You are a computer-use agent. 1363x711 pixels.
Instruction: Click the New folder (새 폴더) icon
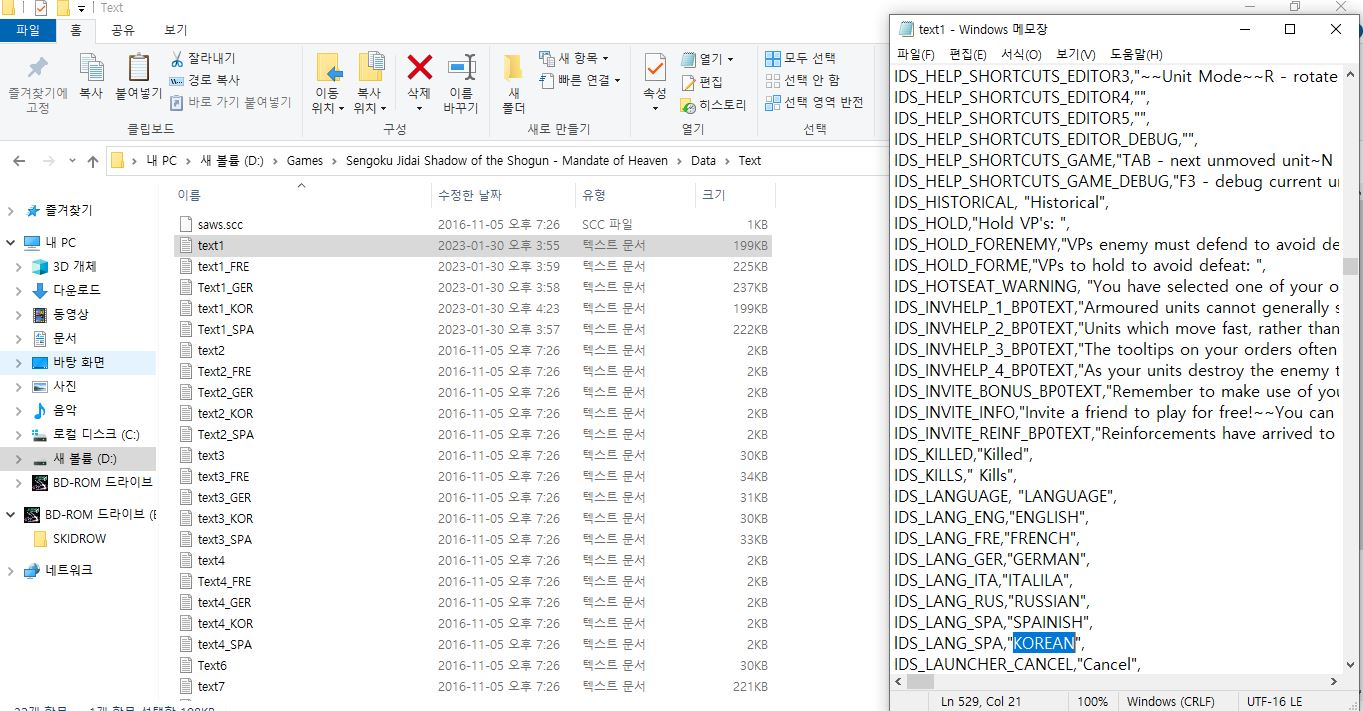click(513, 68)
